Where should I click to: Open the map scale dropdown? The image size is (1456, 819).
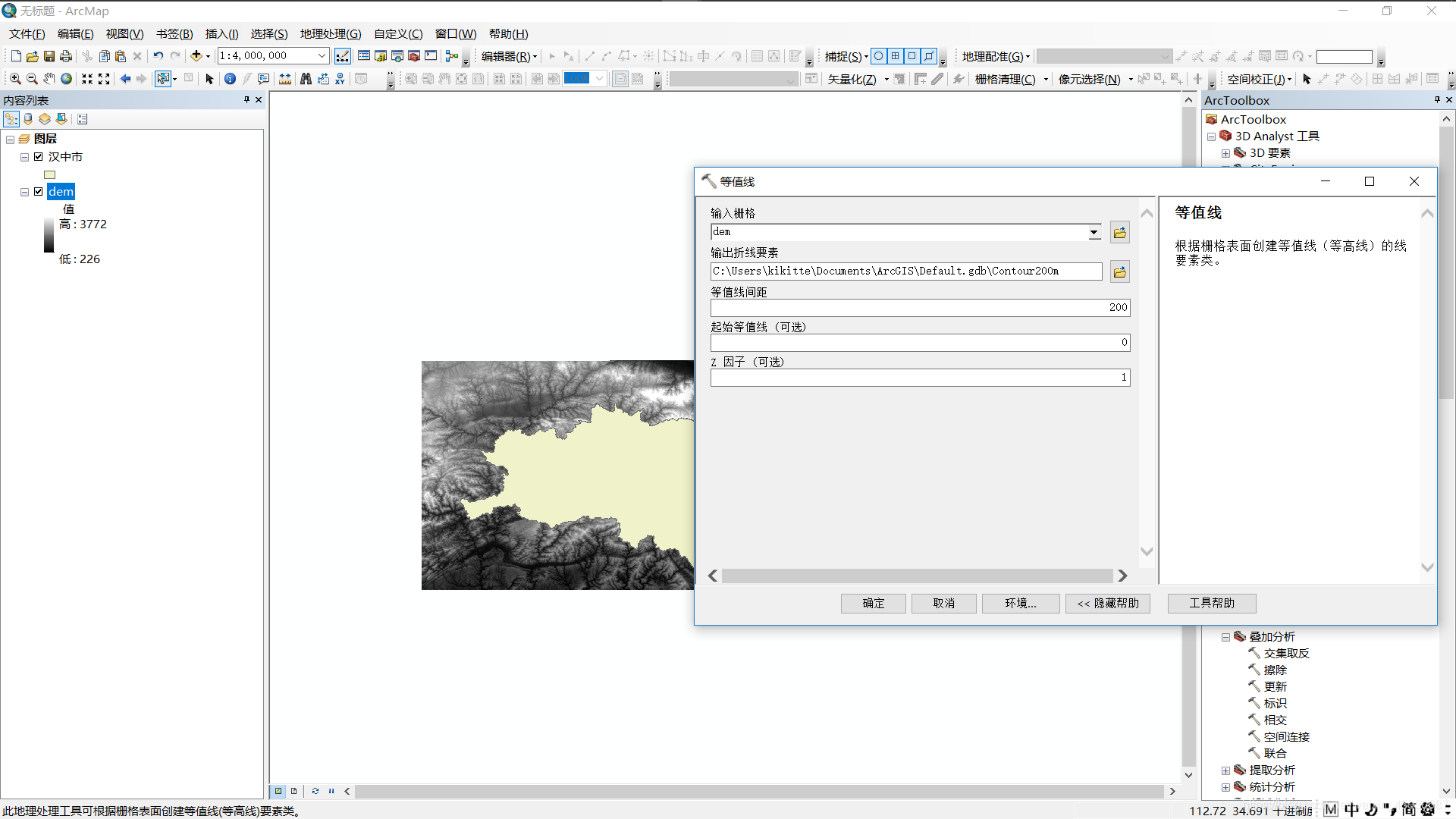tap(322, 56)
